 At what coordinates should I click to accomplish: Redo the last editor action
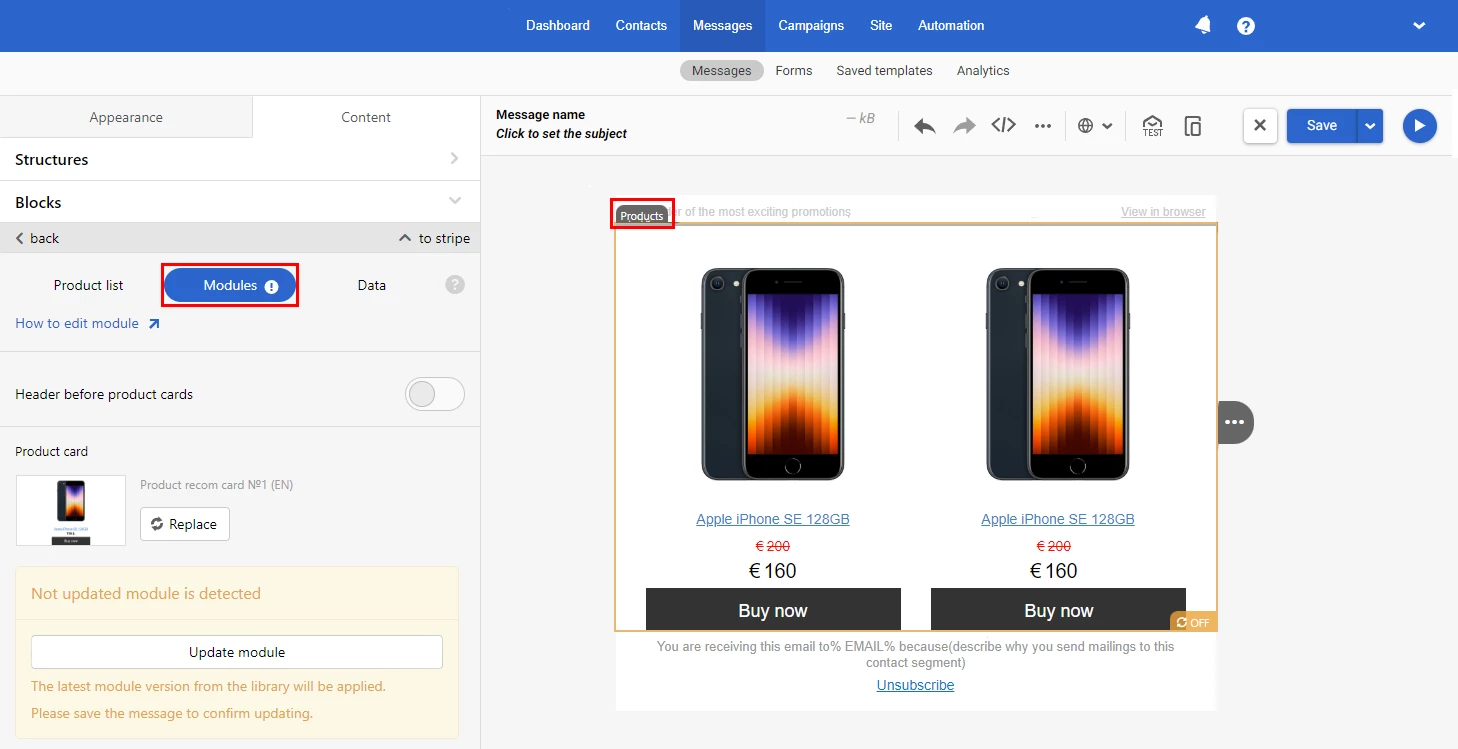click(964, 126)
